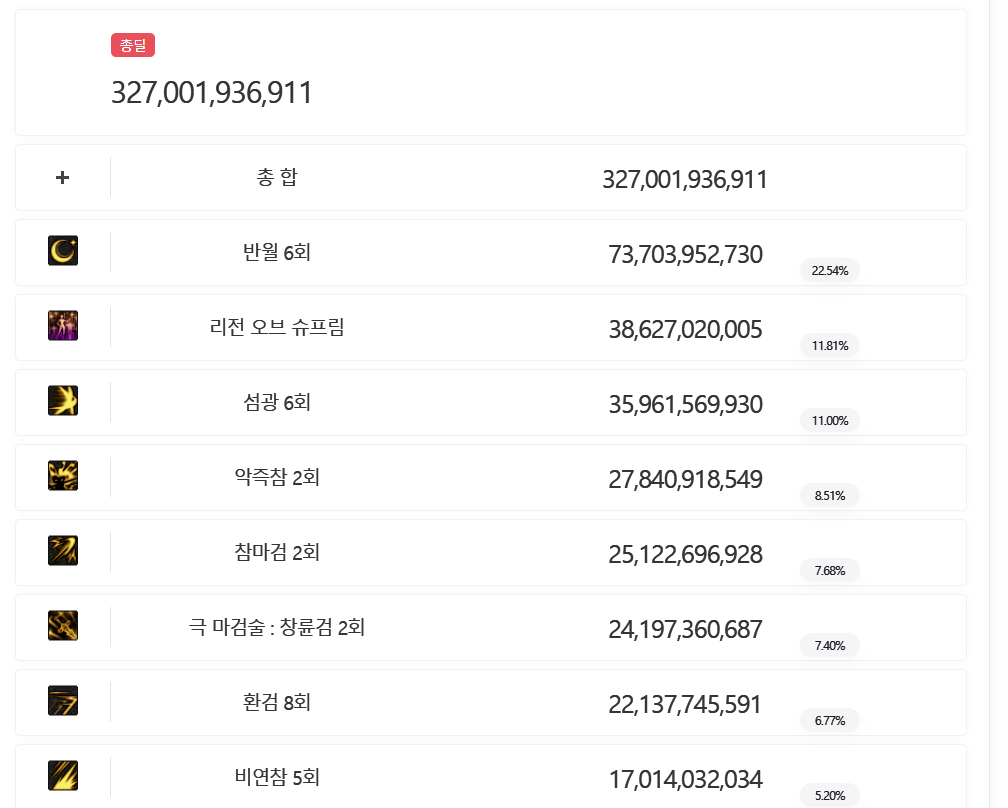Click the 극 마검술 창륜검 skill icon
1008x808 pixels.
tap(63, 626)
